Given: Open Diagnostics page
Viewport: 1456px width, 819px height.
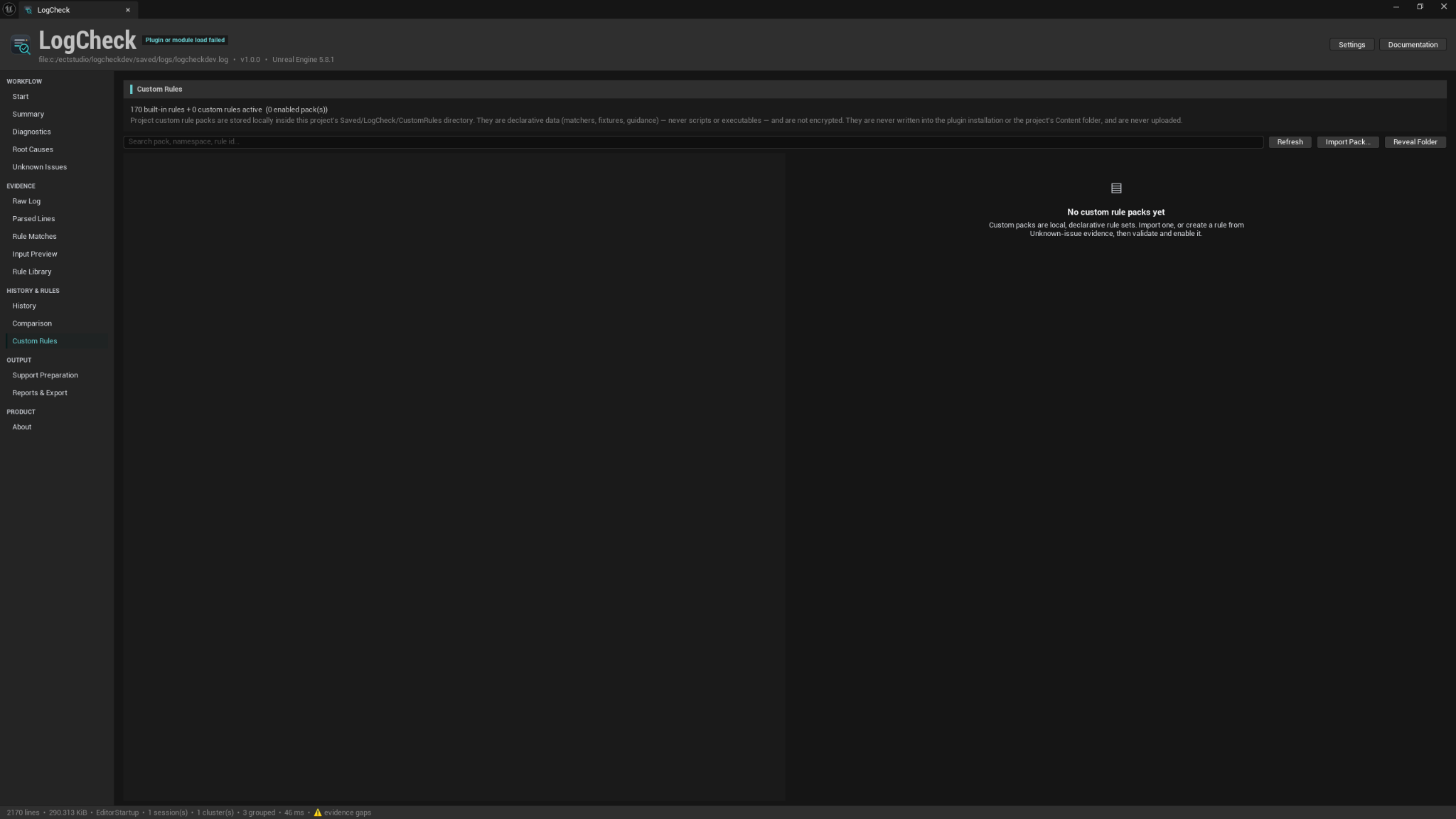Looking at the screenshot, I should [x=57, y=132].
